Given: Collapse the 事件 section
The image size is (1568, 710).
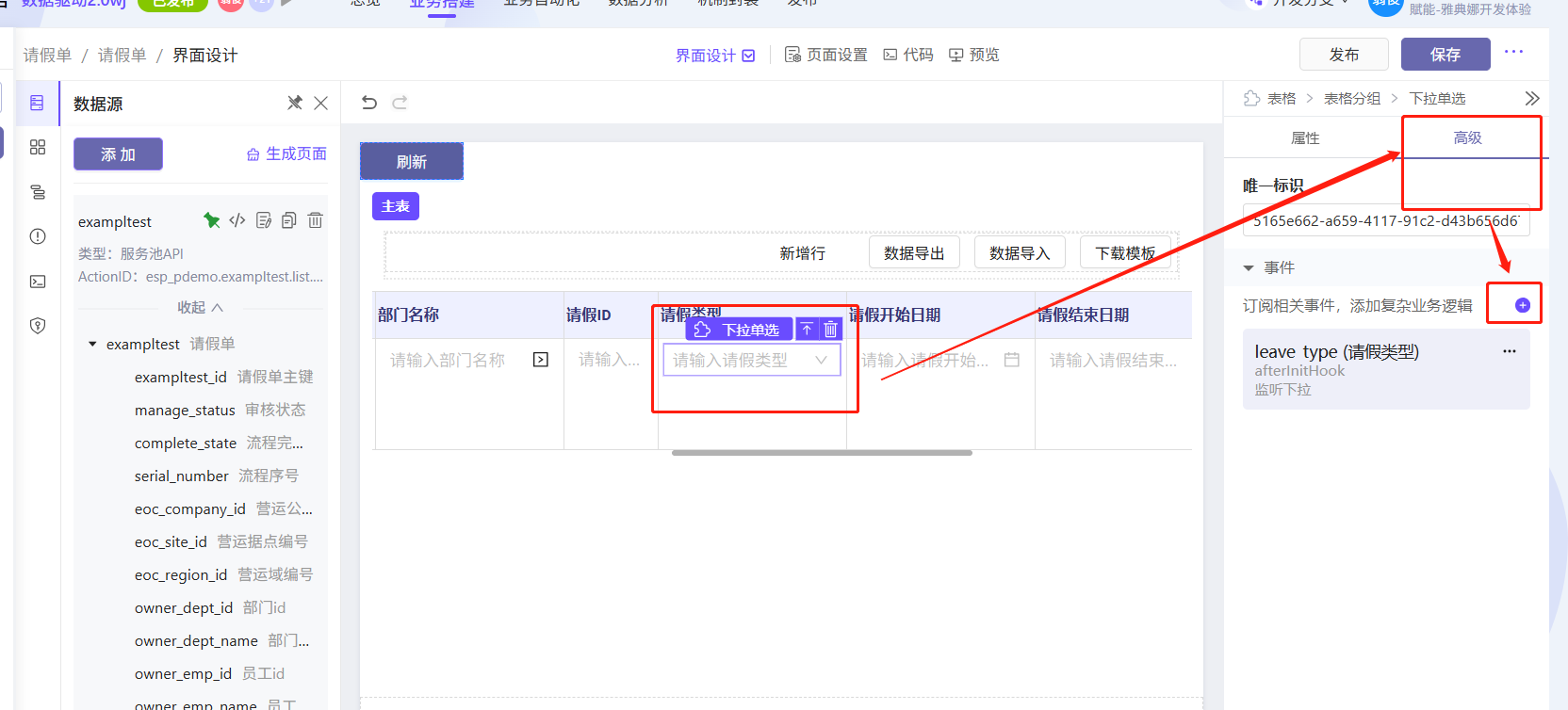Looking at the screenshot, I should [x=1249, y=268].
